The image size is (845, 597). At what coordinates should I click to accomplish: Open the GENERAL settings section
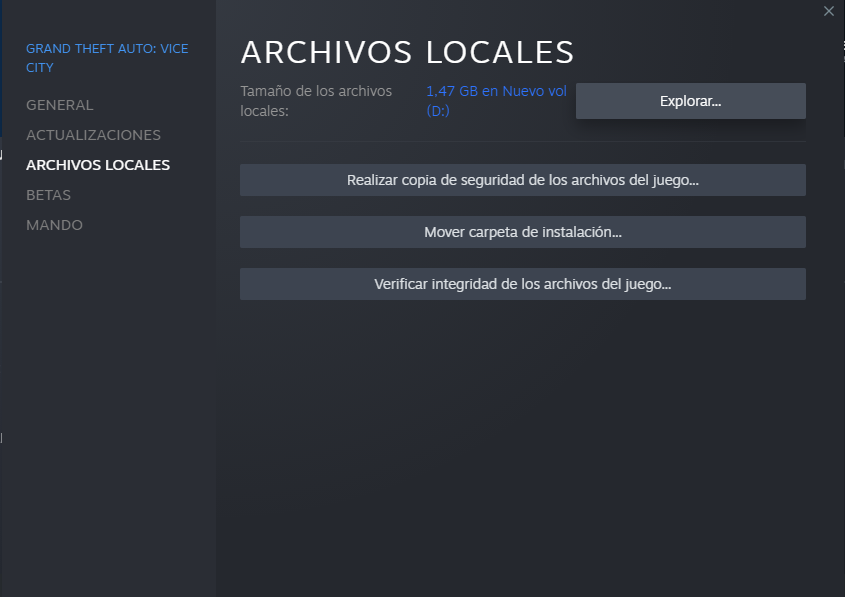(x=60, y=105)
